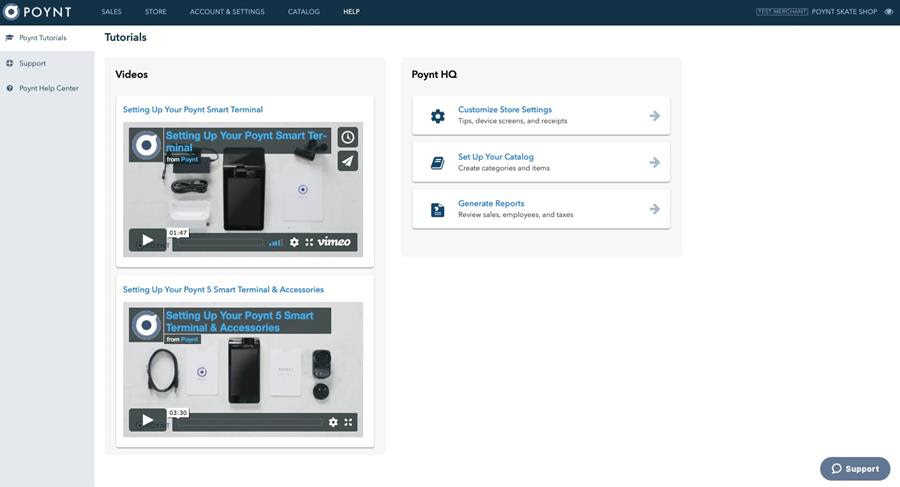
Task: Open Generate Reports card
Action: pos(541,209)
